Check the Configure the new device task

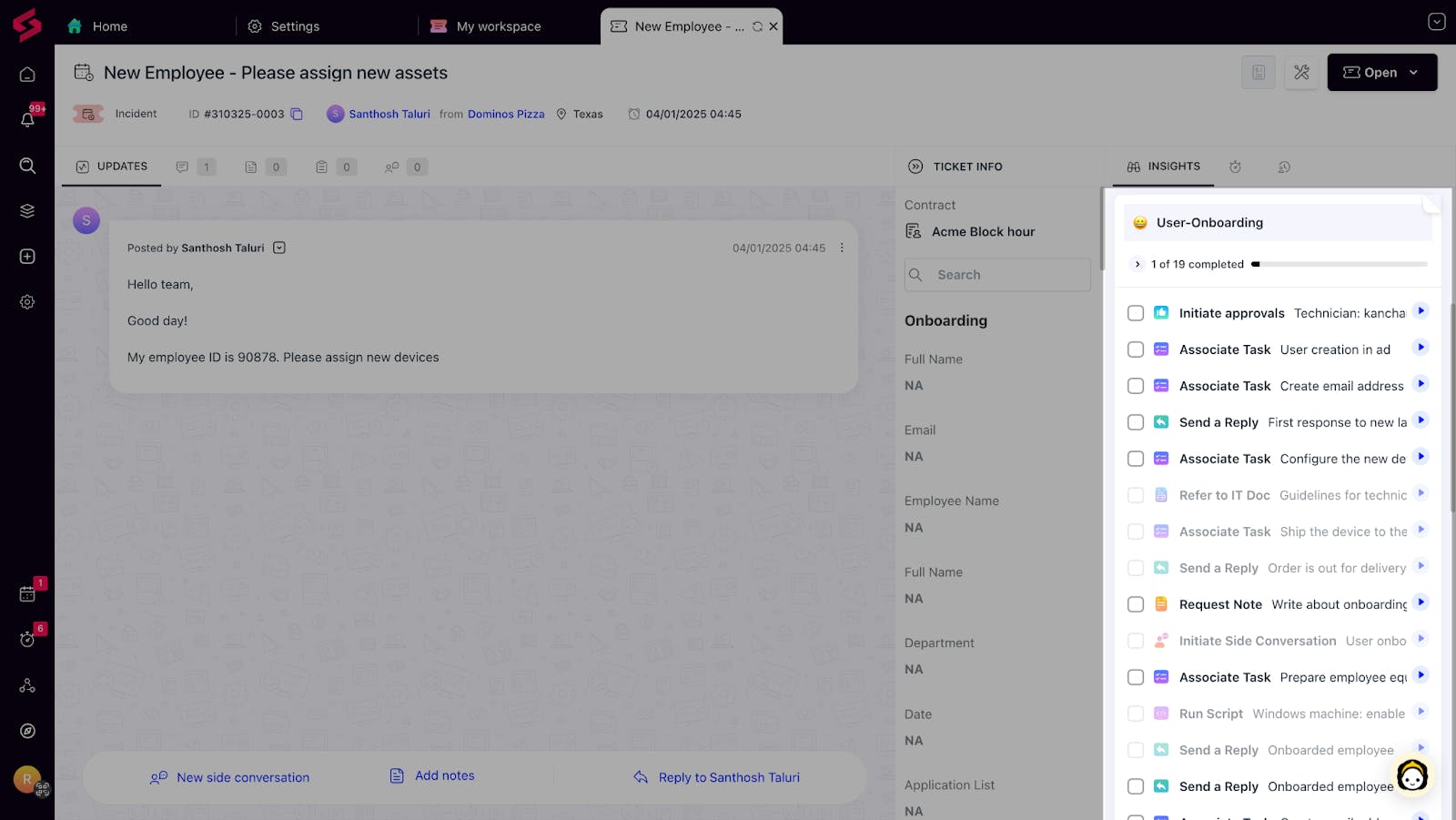click(x=1136, y=459)
